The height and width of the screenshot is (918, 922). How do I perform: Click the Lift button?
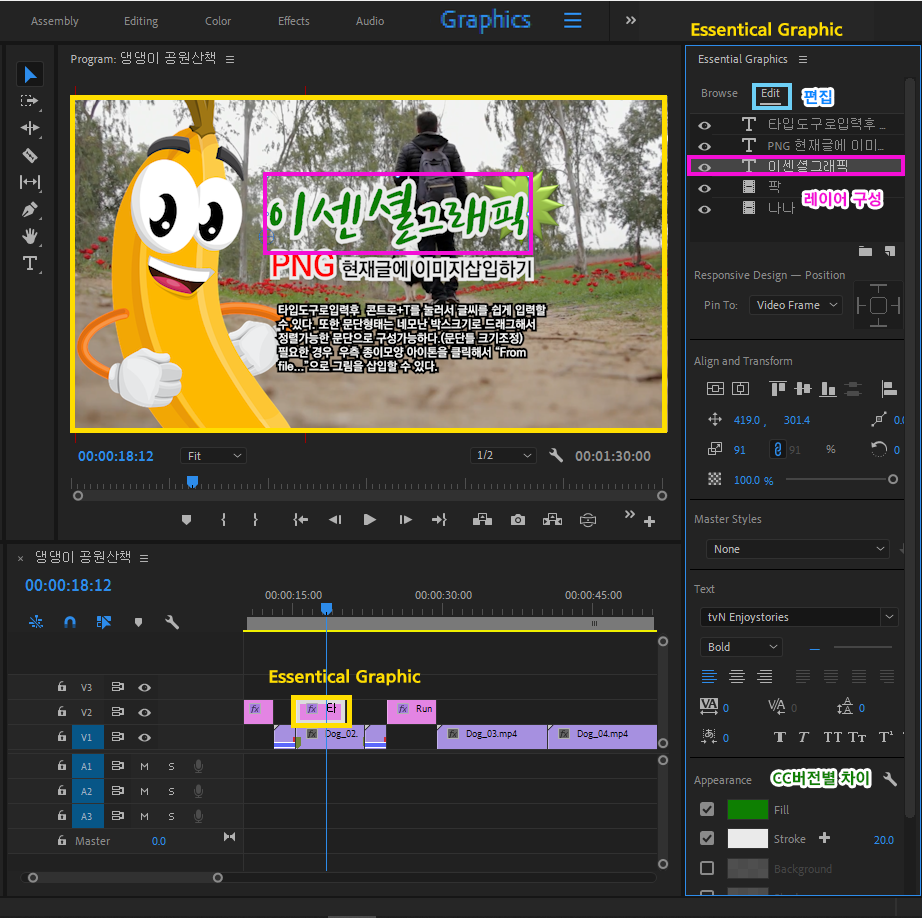tap(482, 520)
